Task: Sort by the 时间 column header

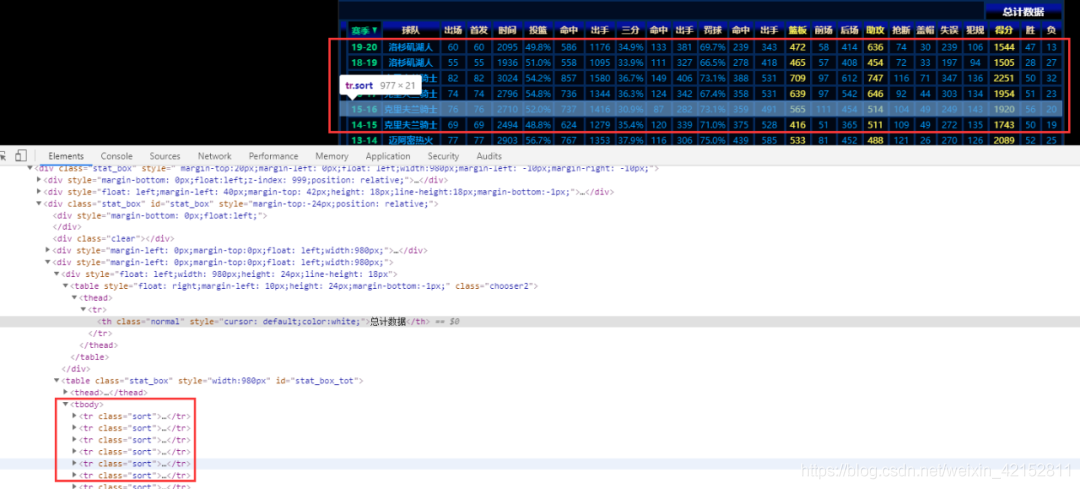Action: coord(508,30)
